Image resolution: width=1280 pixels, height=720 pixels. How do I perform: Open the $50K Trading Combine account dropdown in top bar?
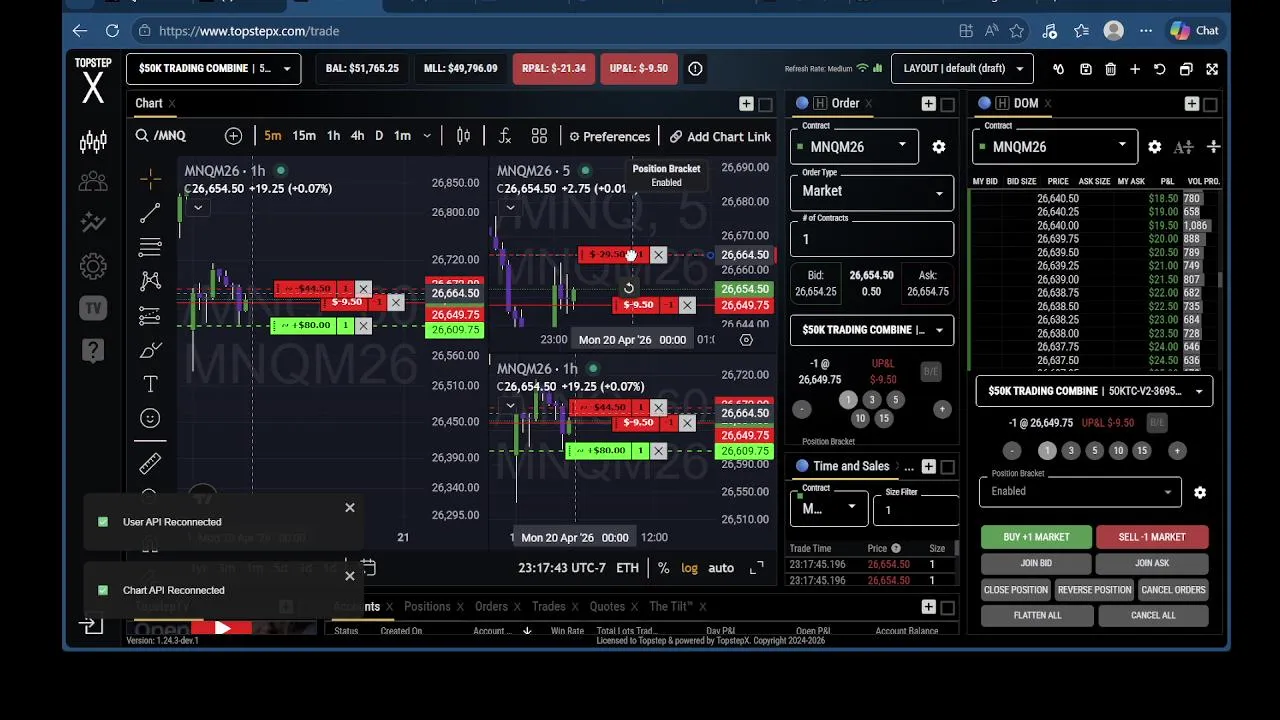(214, 69)
